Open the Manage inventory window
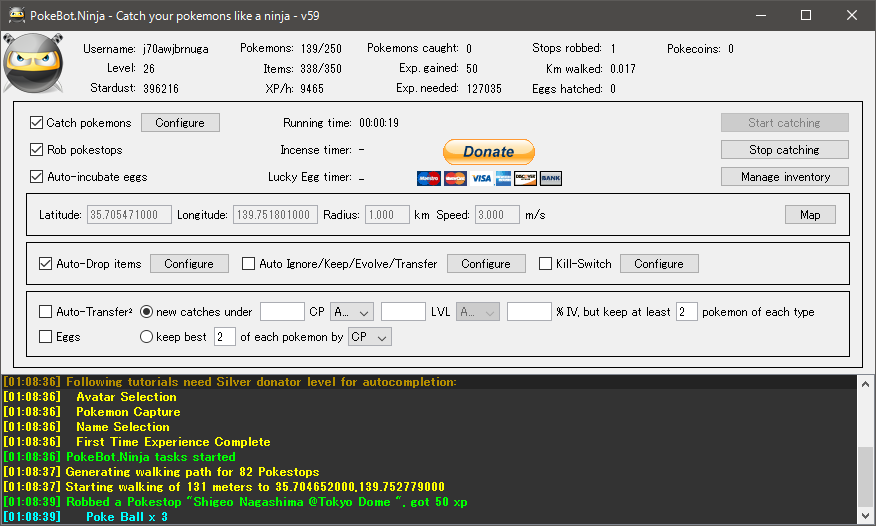This screenshot has width=876, height=526. coord(784,176)
